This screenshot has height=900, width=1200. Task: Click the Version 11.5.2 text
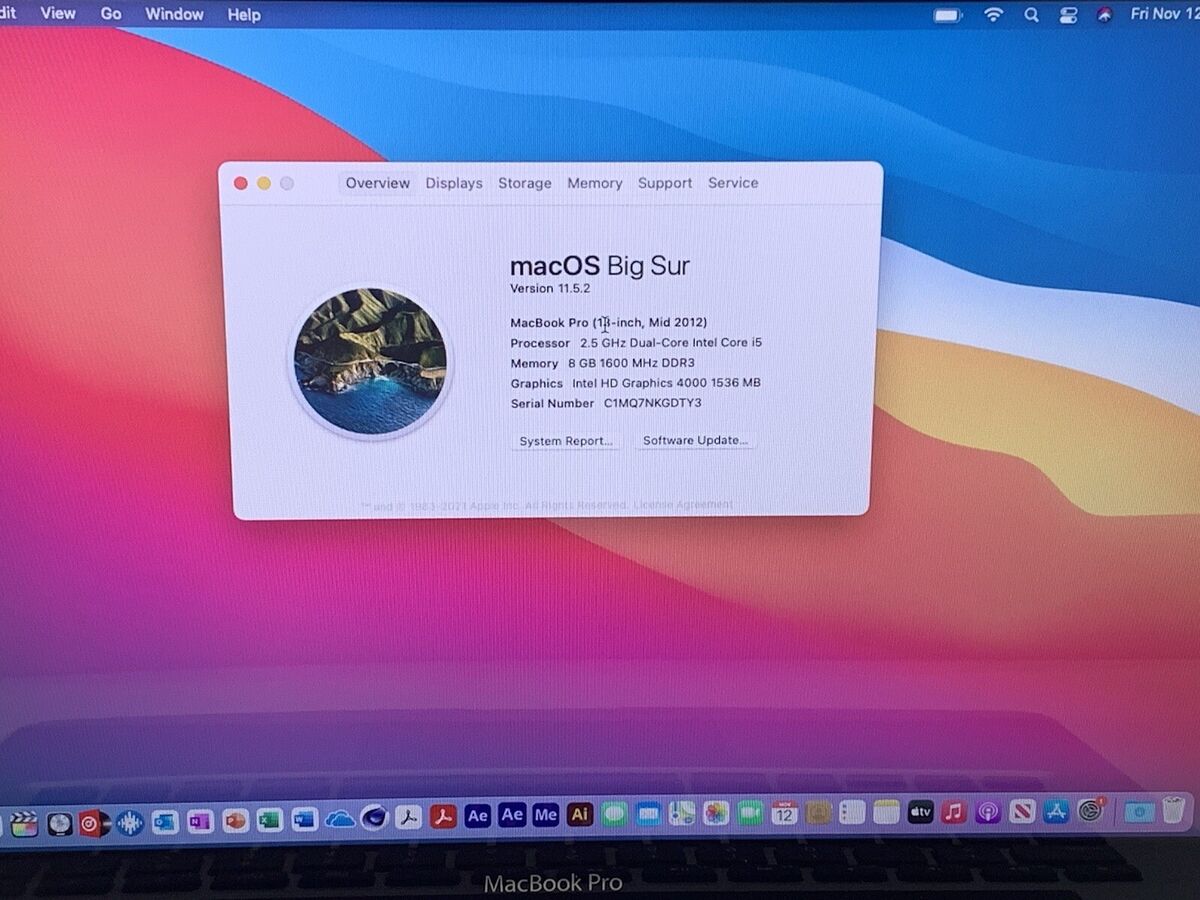click(550, 288)
